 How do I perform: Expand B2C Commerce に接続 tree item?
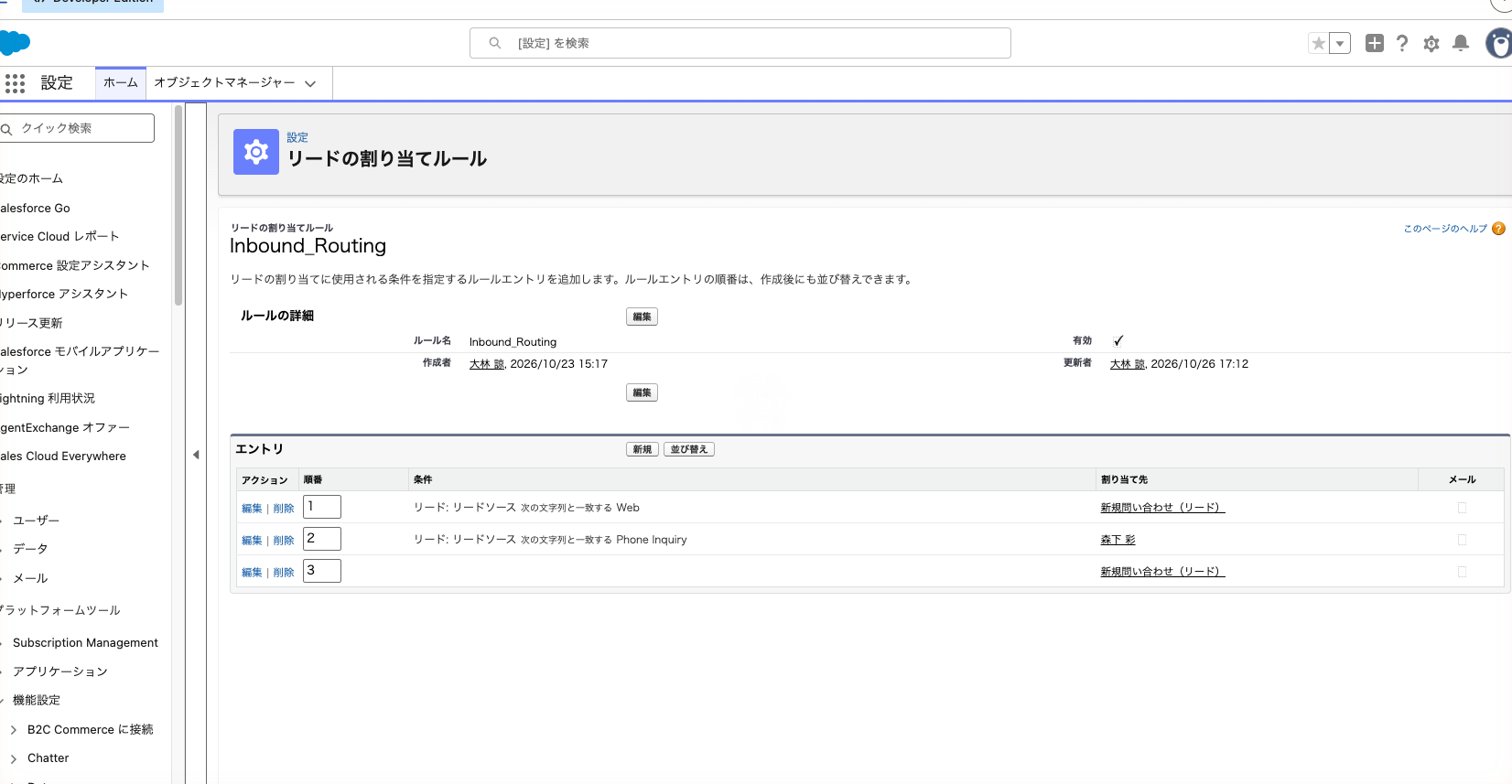pos(13,730)
